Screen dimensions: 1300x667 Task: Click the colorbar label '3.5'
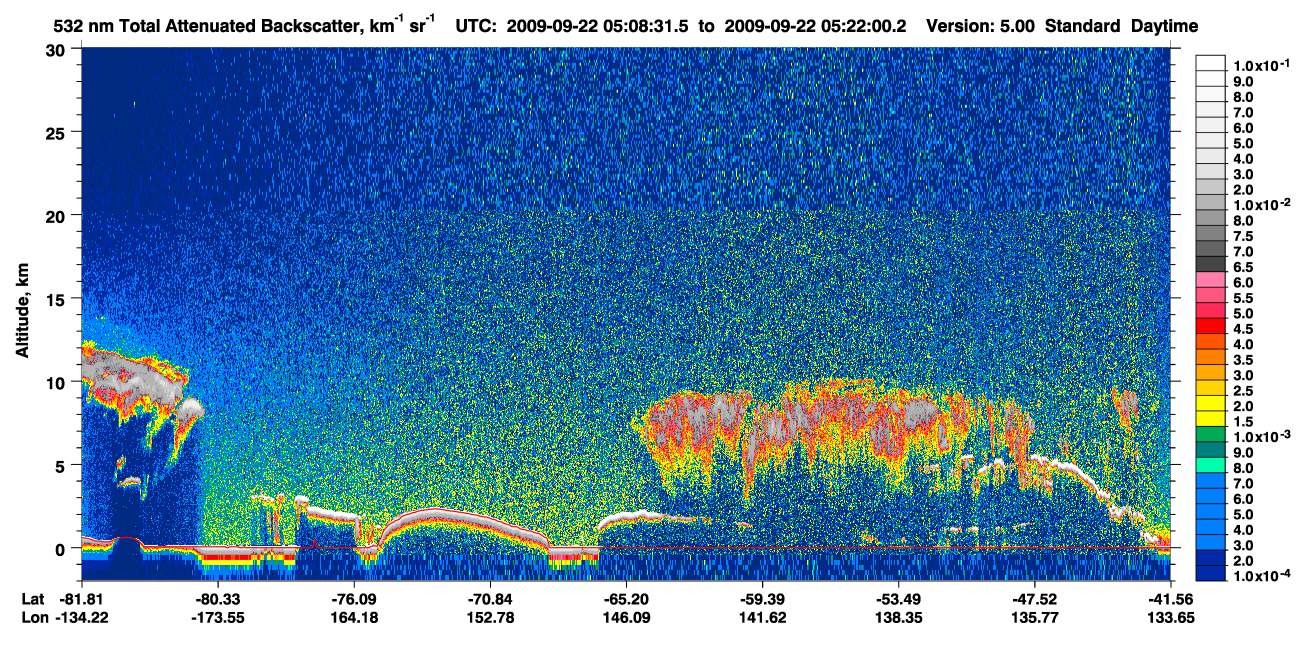point(1241,359)
